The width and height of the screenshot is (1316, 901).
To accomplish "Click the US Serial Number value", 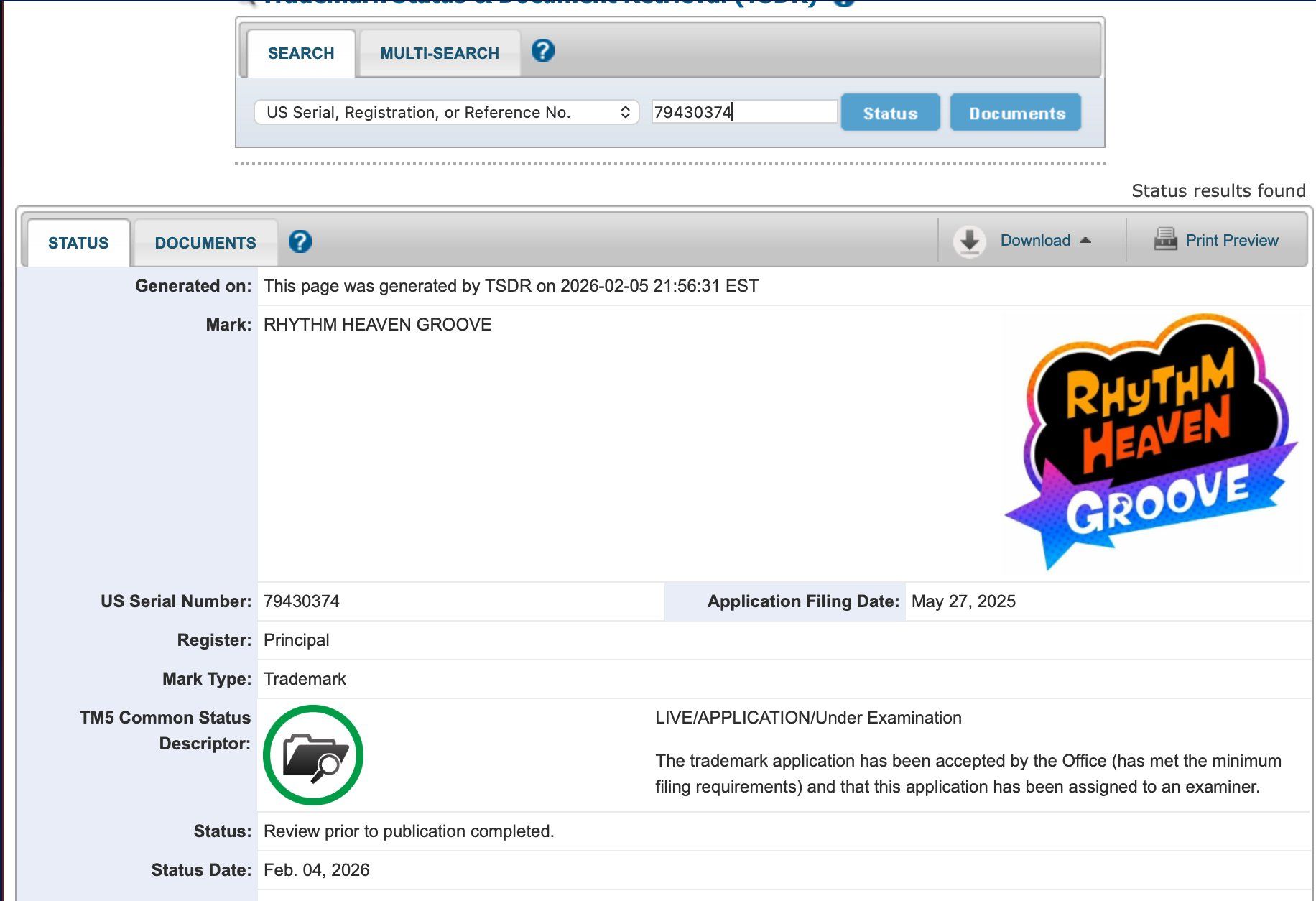I will click(x=302, y=601).
